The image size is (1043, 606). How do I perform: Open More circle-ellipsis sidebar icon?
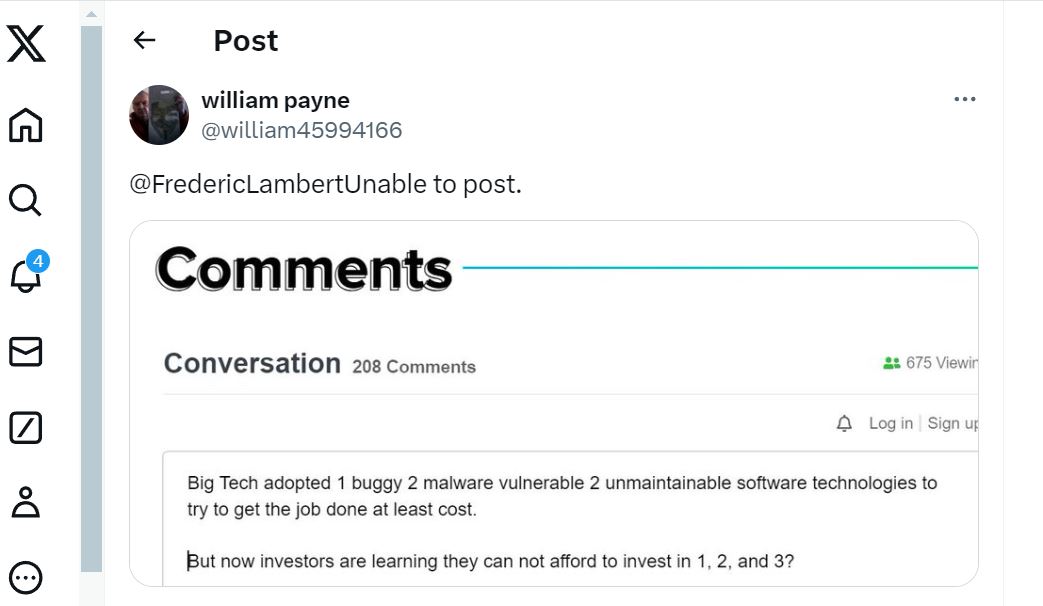[x=26, y=577]
